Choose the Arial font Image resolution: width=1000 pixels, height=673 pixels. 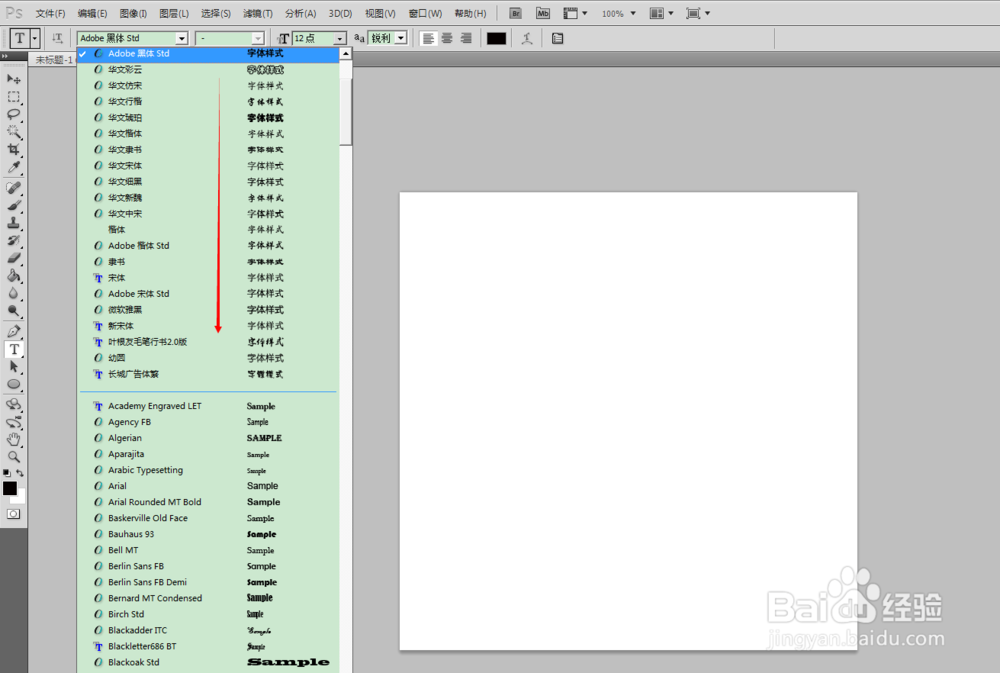[x=208, y=486]
